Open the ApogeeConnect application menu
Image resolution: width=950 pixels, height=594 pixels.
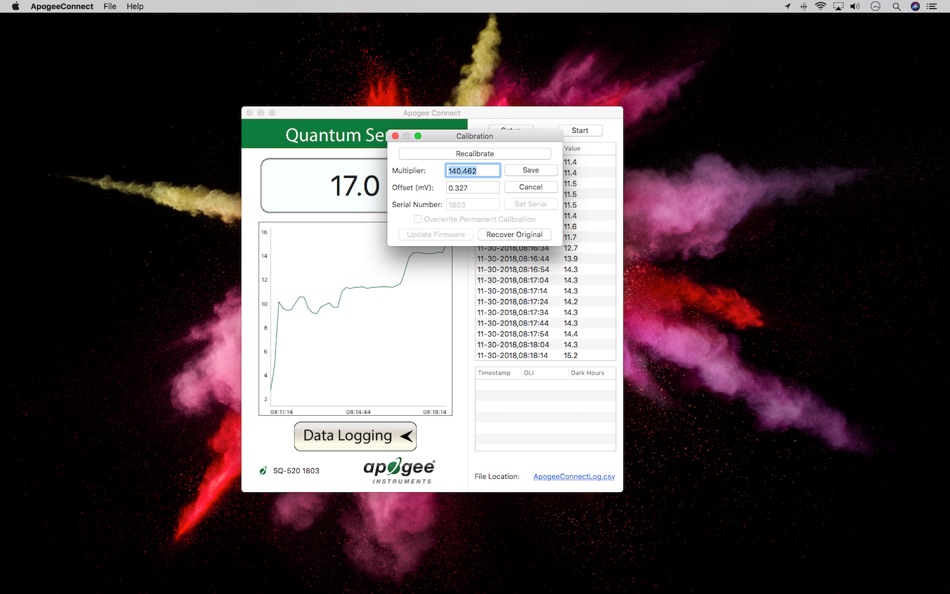[x=62, y=6]
